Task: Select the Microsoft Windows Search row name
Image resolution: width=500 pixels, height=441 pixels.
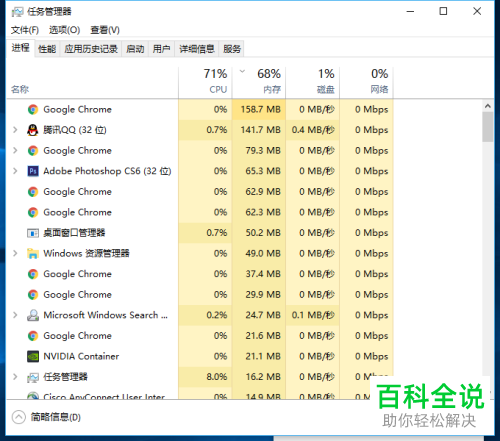Action: tap(105, 315)
